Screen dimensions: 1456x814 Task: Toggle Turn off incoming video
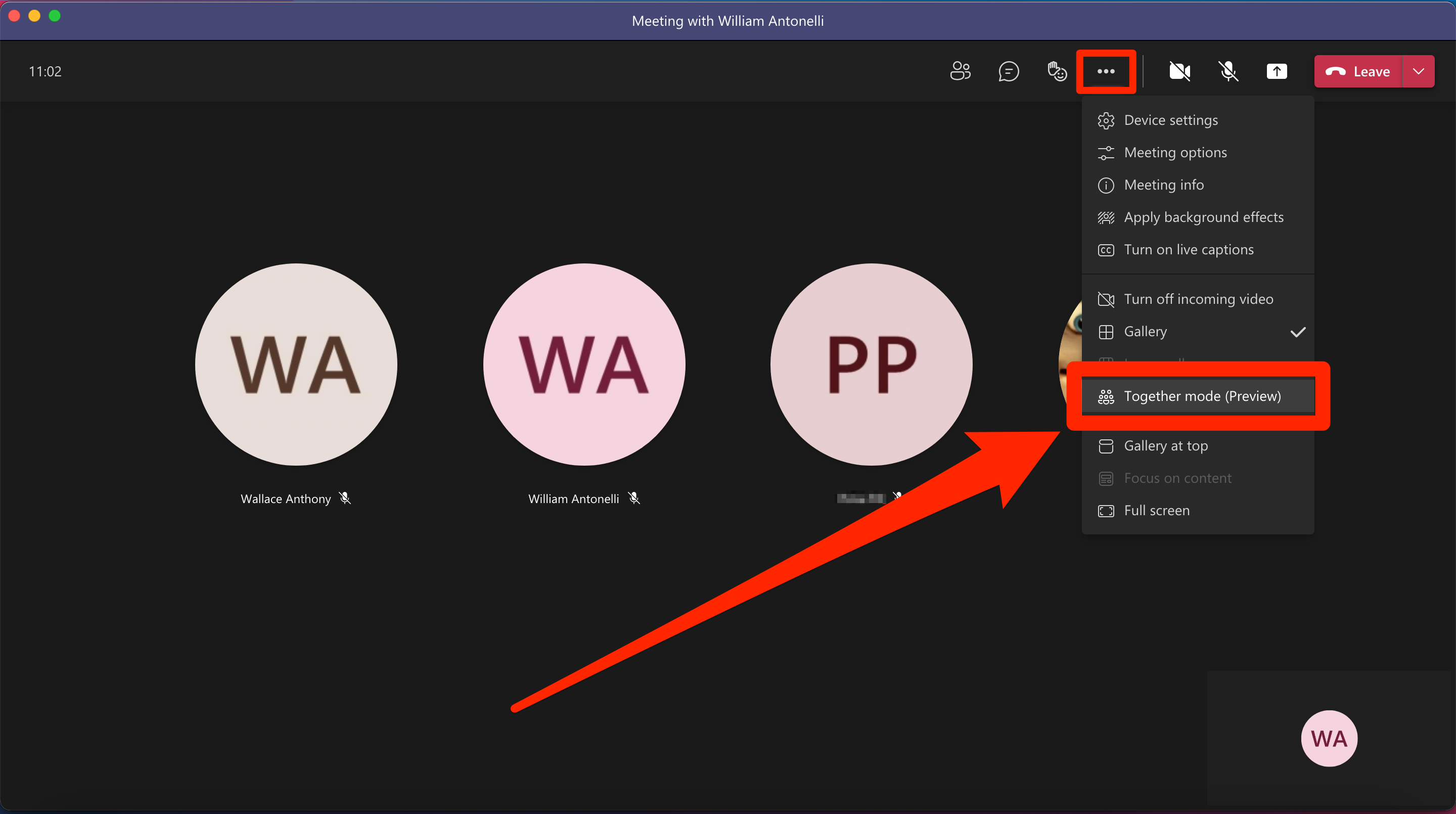click(1198, 298)
